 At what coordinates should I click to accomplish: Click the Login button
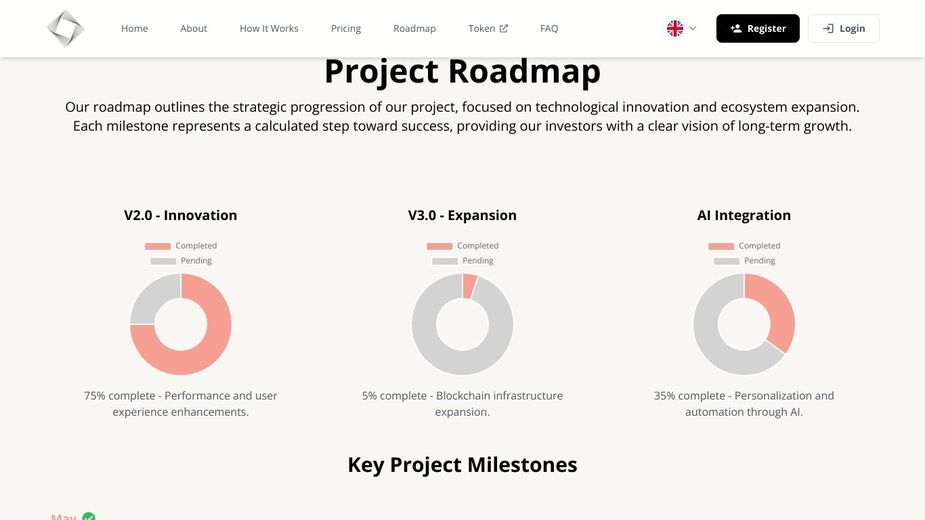click(843, 28)
